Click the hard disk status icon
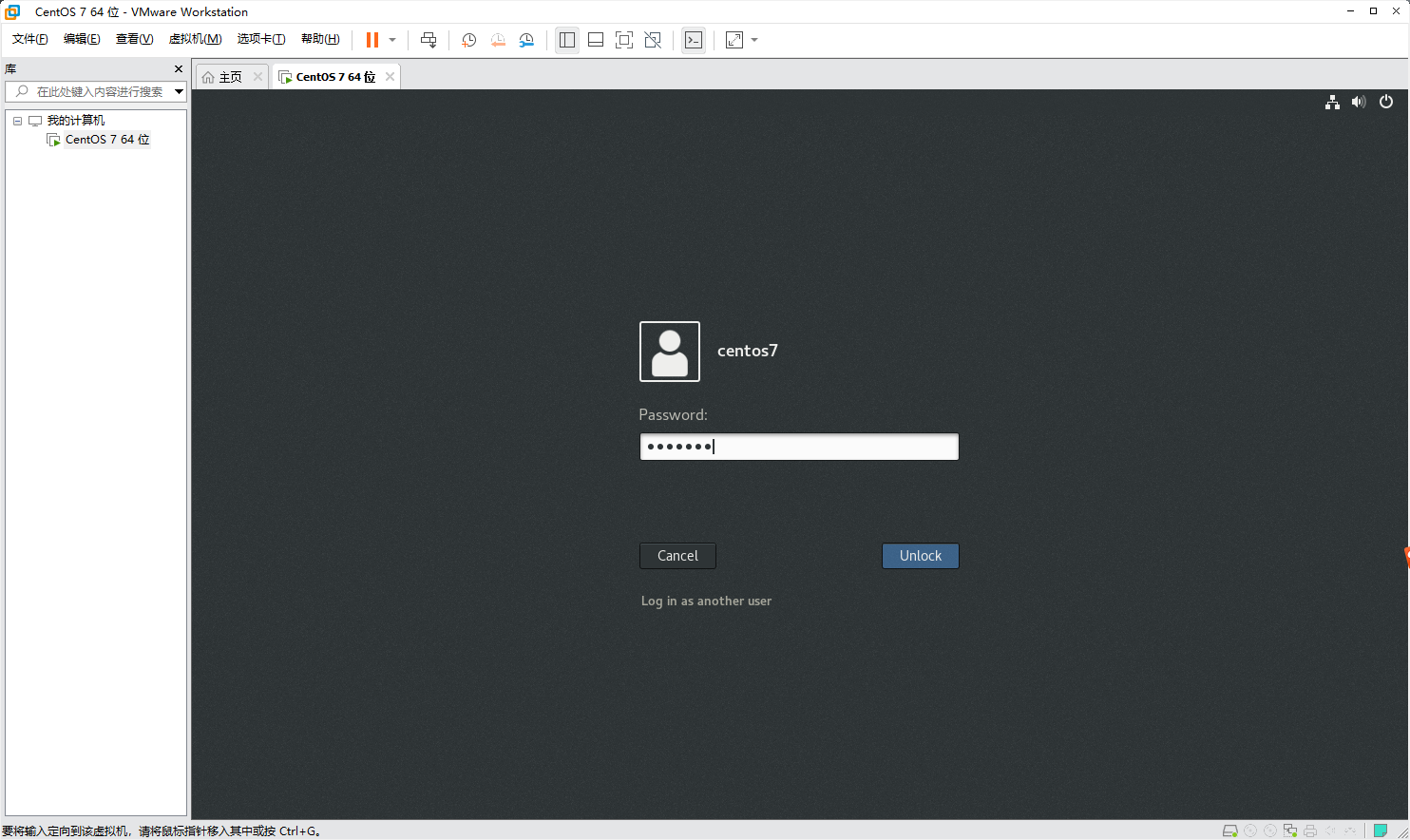The height and width of the screenshot is (840, 1410). [x=1229, y=830]
